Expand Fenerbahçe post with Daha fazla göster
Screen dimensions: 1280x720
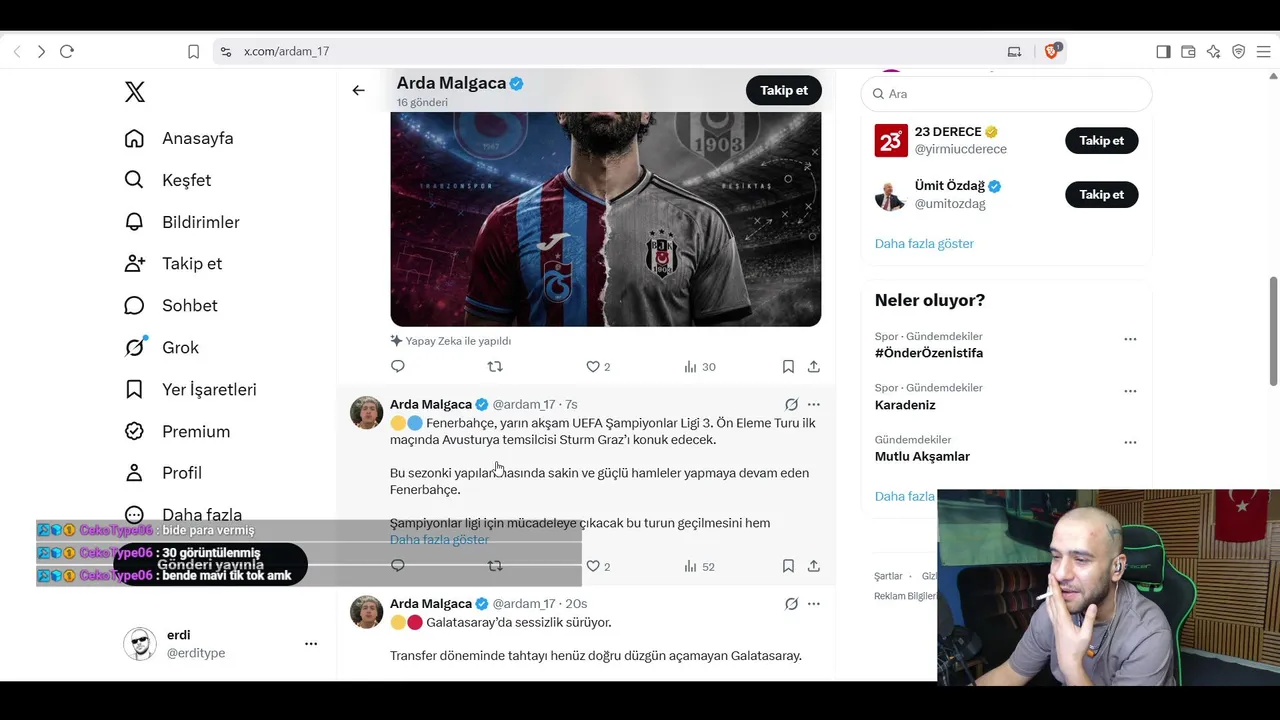[439, 540]
